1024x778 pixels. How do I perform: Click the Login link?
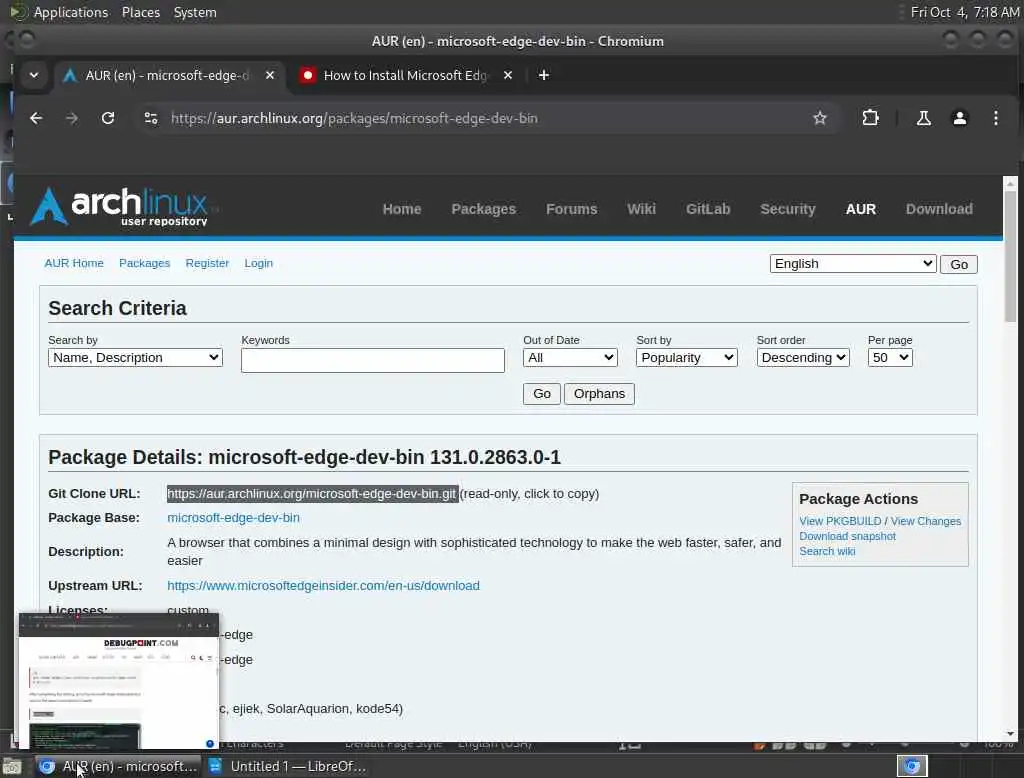259,263
